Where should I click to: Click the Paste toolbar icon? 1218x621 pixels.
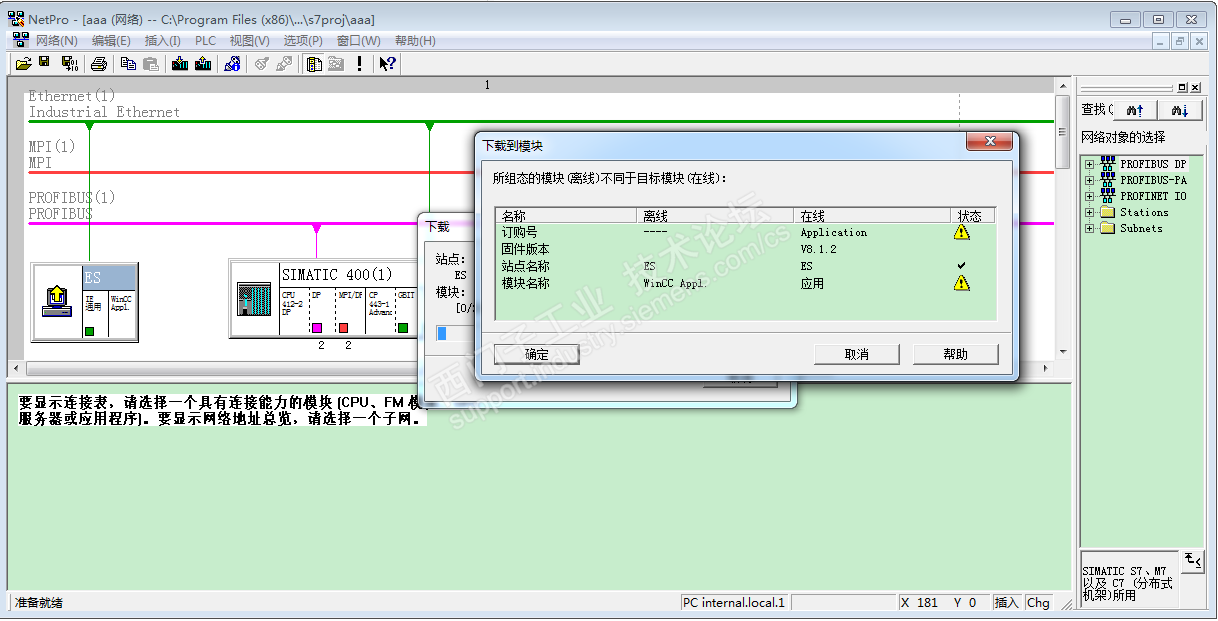151,63
